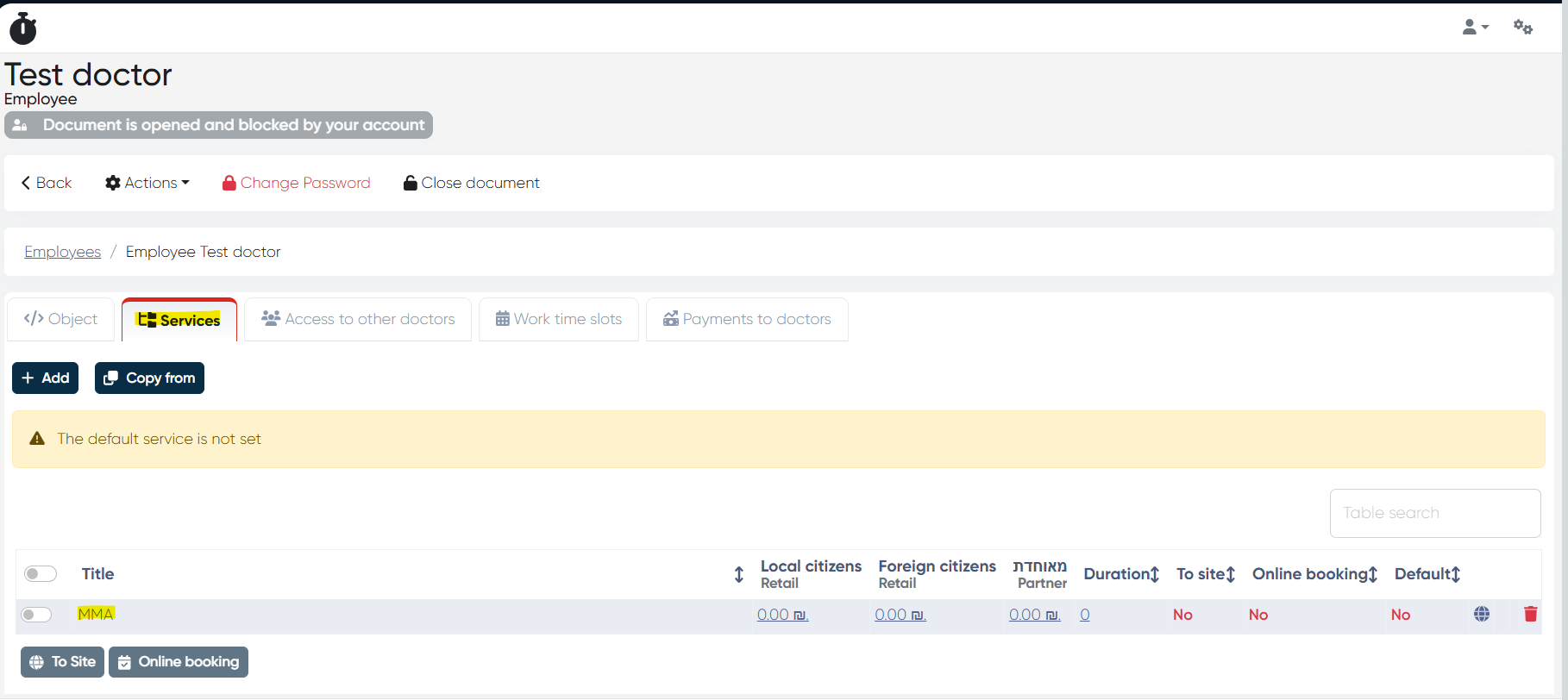Viewport: 1568px width, 700px height.
Task: Click the Table search field
Action: tap(1434, 513)
